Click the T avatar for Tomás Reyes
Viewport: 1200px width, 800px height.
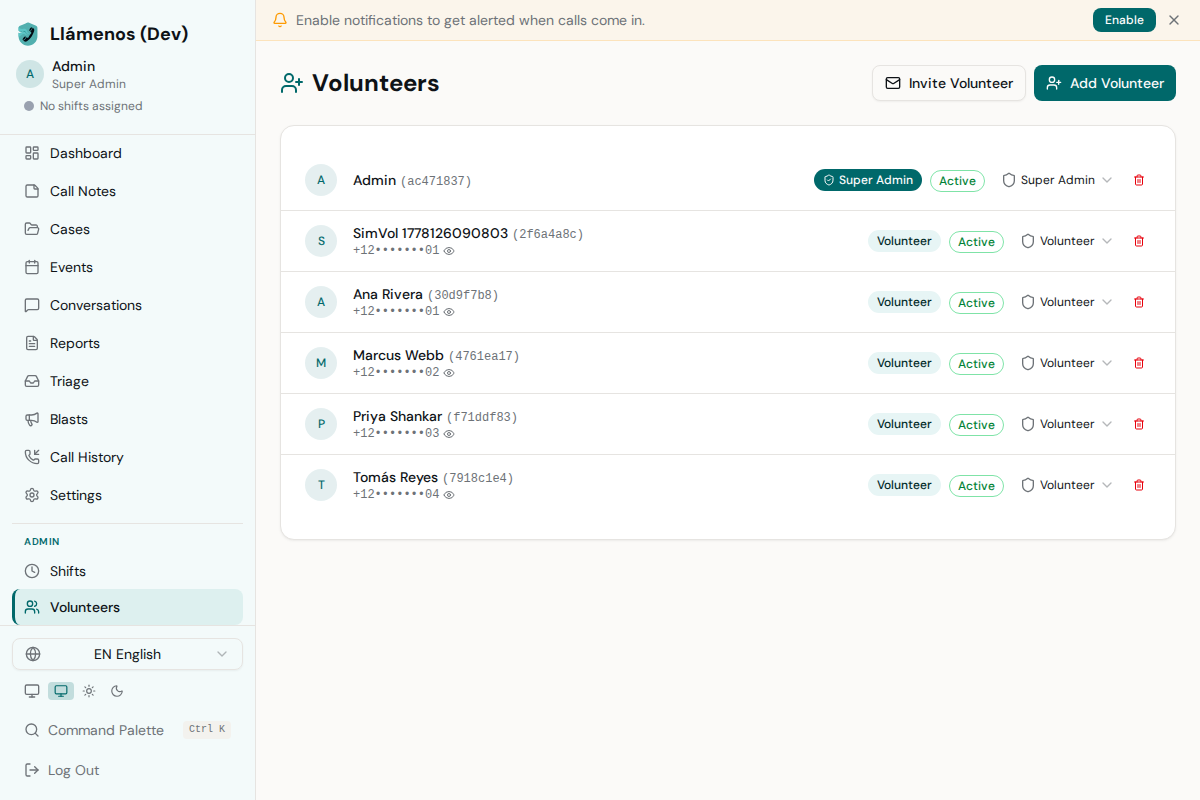[x=321, y=485]
